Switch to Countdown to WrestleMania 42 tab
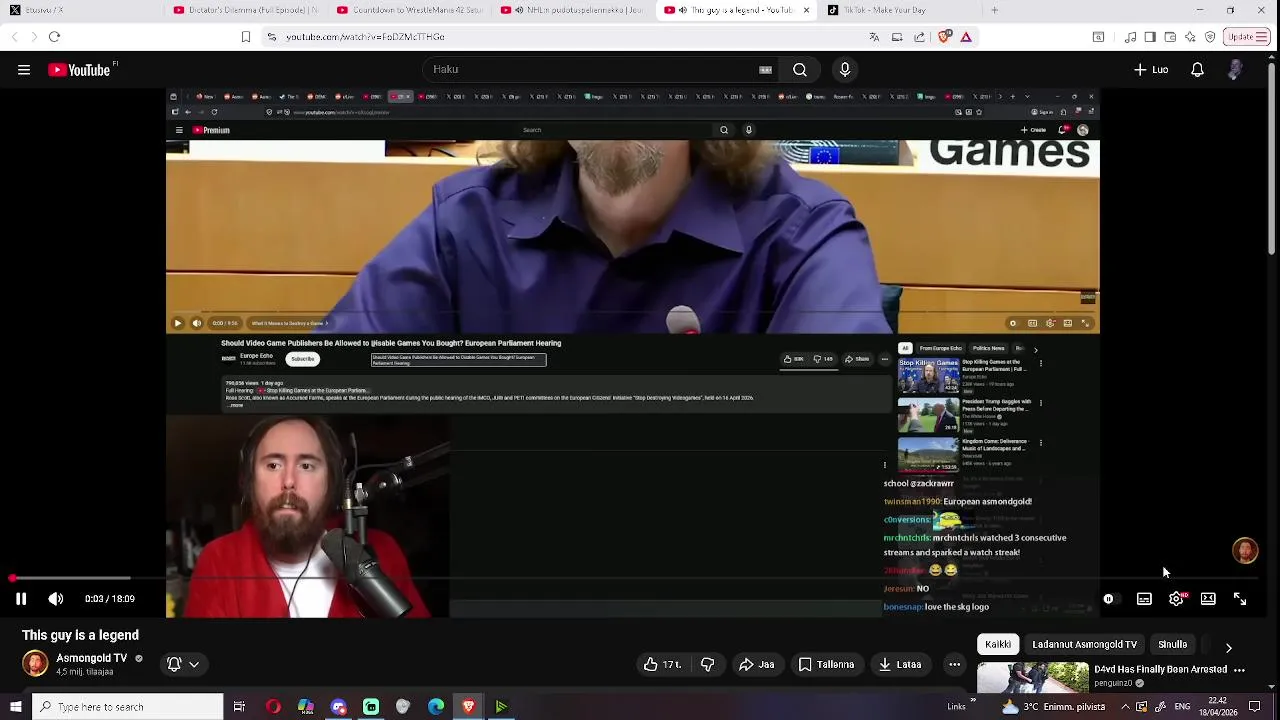The image size is (1280, 720). [x=409, y=10]
